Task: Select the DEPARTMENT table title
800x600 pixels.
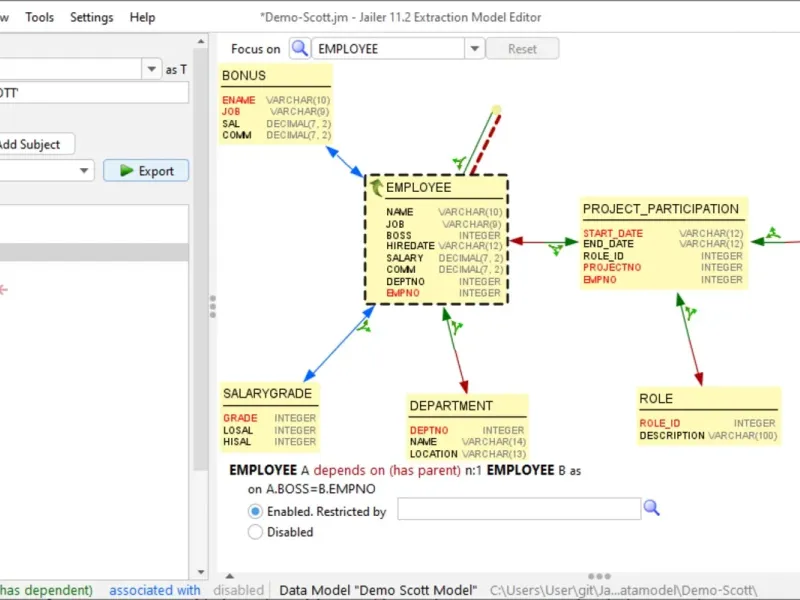Action: coord(451,406)
